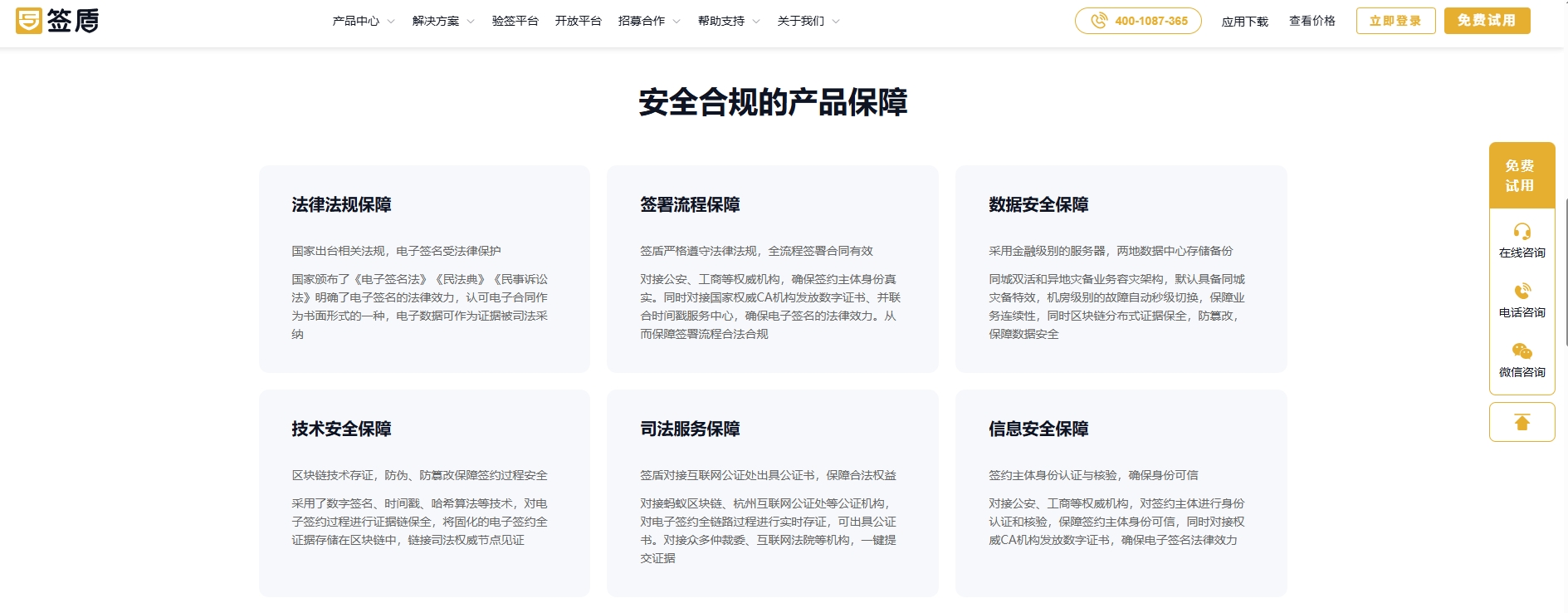The image size is (1568, 613).
Task: Click the back-to-top arrow icon
Action: click(1522, 423)
